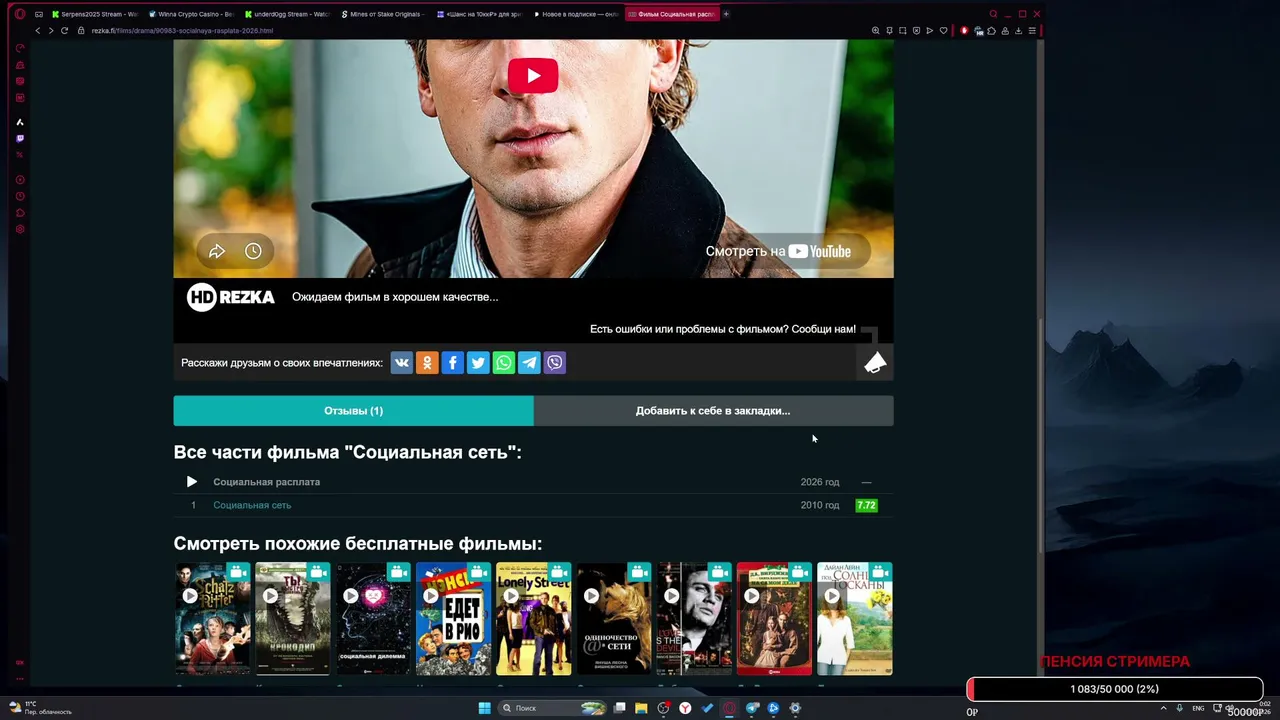Share the film on Facebook

(452, 363)
